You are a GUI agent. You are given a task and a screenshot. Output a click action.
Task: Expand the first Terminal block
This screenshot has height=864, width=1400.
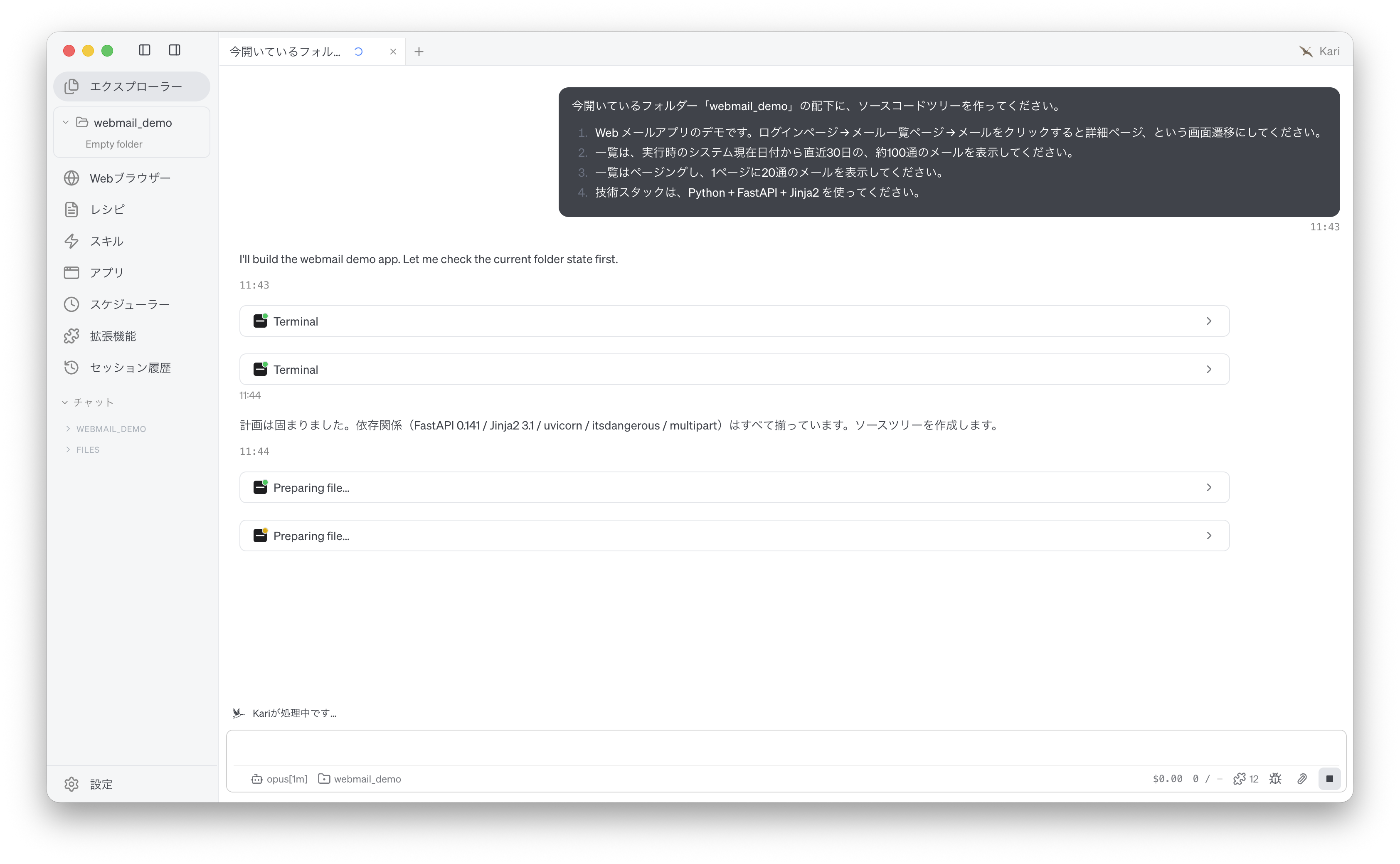coord(734,321)
